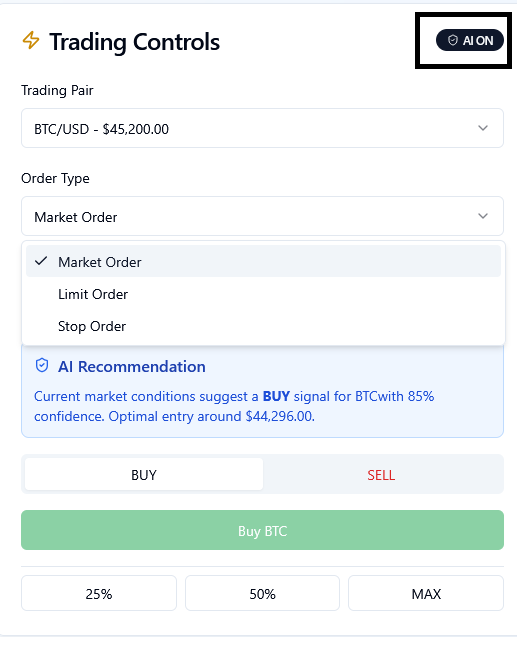Viewport: 517px width, 648px height.
Task: Open the BTC/USD trading pair dropdown
Action: click(x=262, y=128)
